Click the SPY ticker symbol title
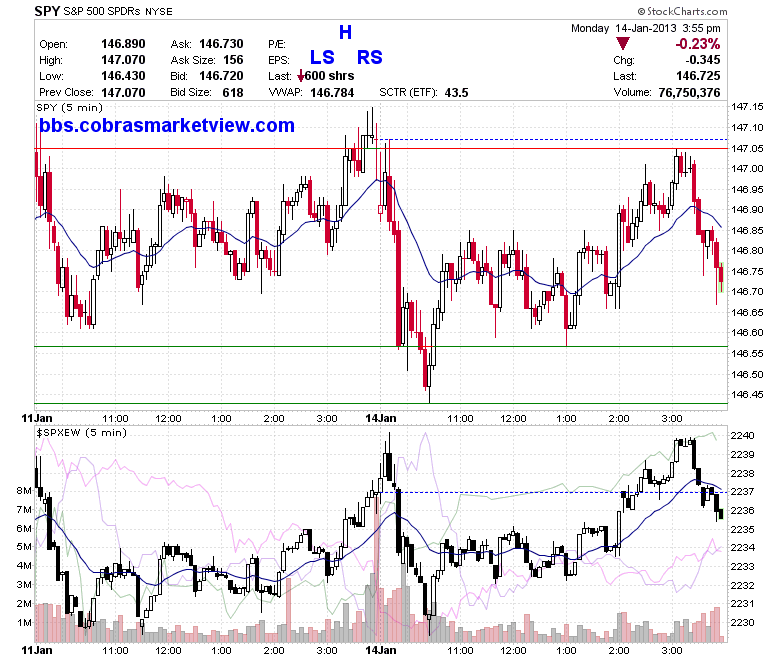780x659 pixels. [x=47, y=11]
